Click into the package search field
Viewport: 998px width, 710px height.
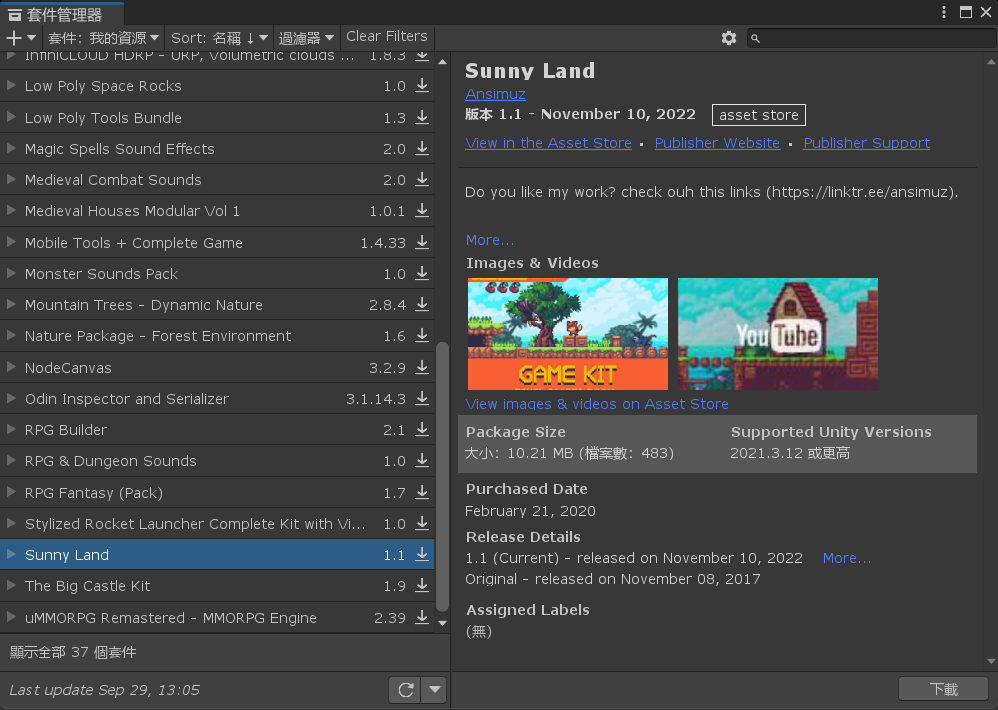point(872,38)
